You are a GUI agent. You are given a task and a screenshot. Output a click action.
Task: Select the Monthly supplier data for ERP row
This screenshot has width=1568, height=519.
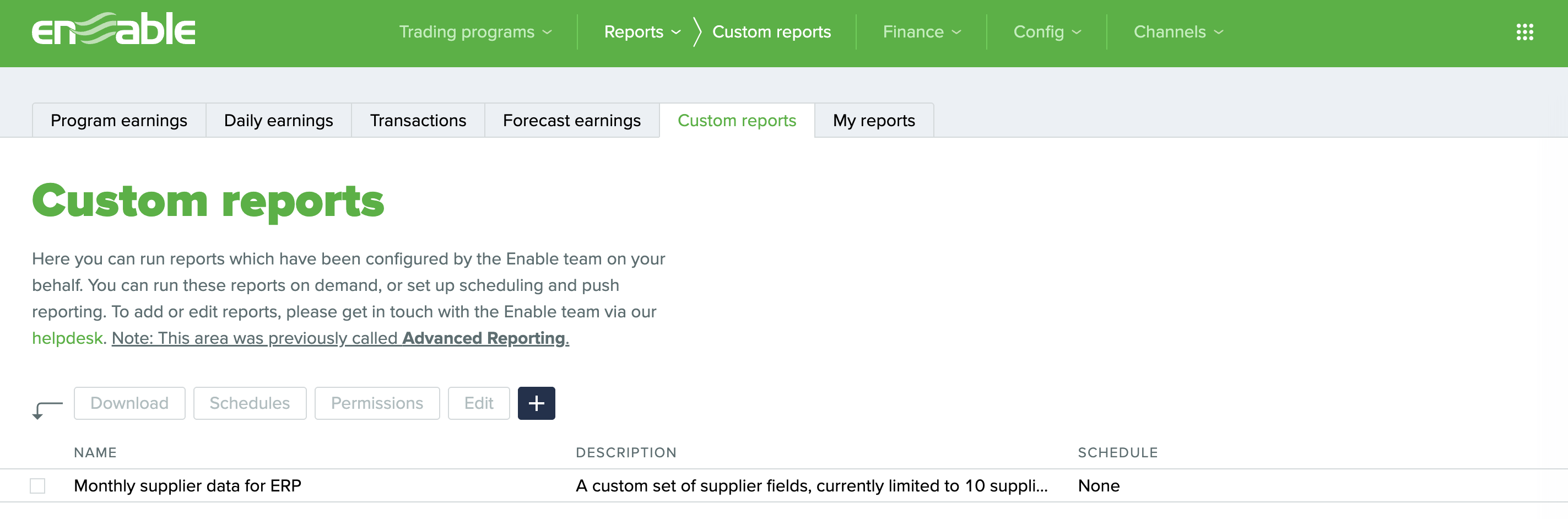187,485
